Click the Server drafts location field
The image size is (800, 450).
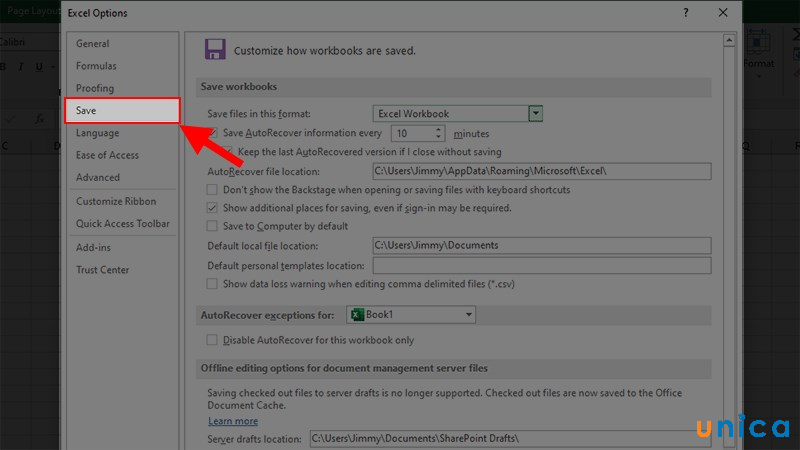(x=510, y=438)
